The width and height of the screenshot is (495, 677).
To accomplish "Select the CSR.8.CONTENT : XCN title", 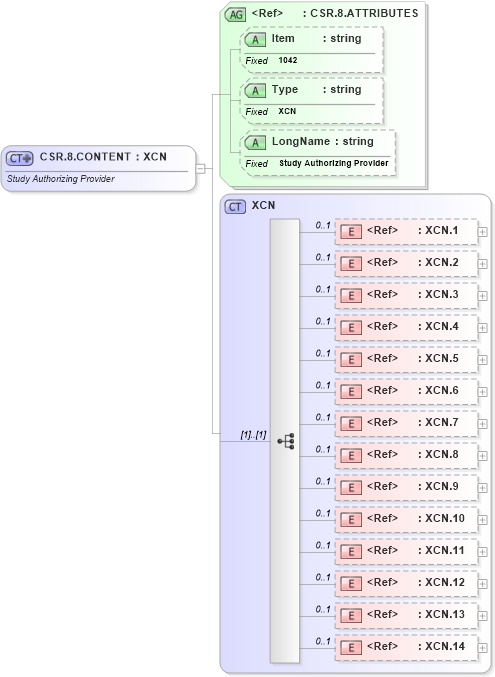I will click(103, 157).
